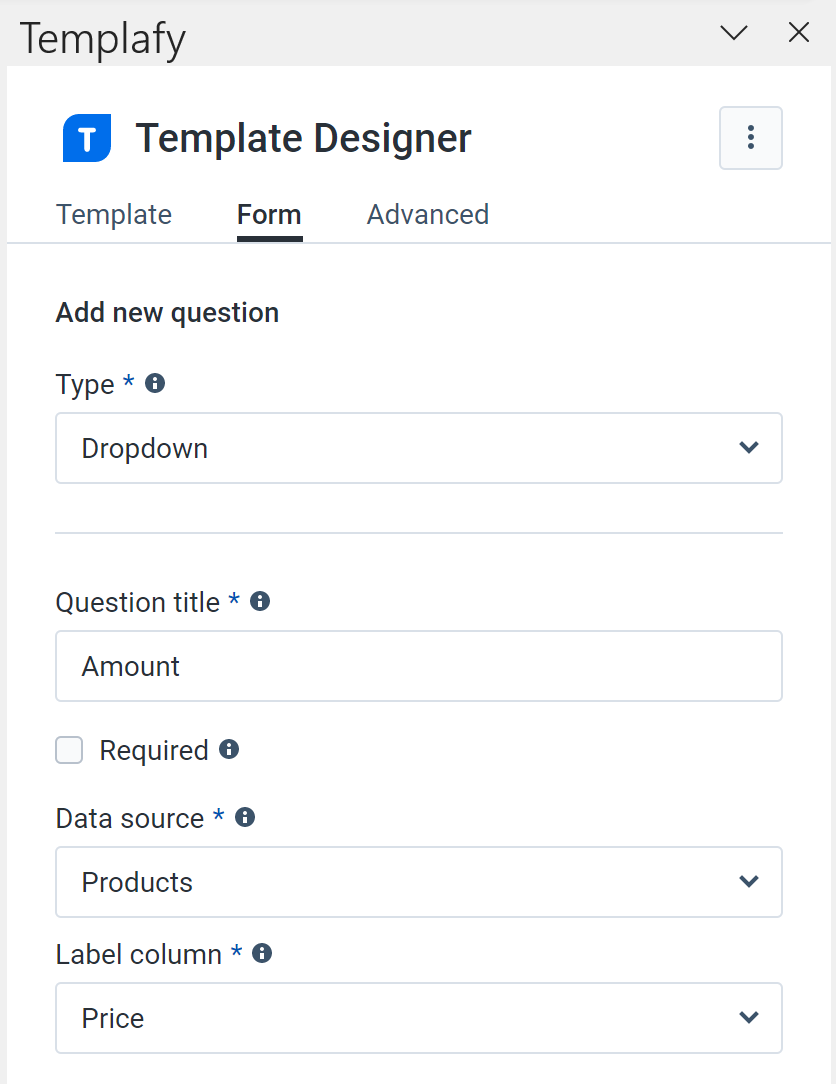Edit the Amount question title field
The height and width of the screenshot is (1084, 836).
pyautogui.click(x=418, y=665)
